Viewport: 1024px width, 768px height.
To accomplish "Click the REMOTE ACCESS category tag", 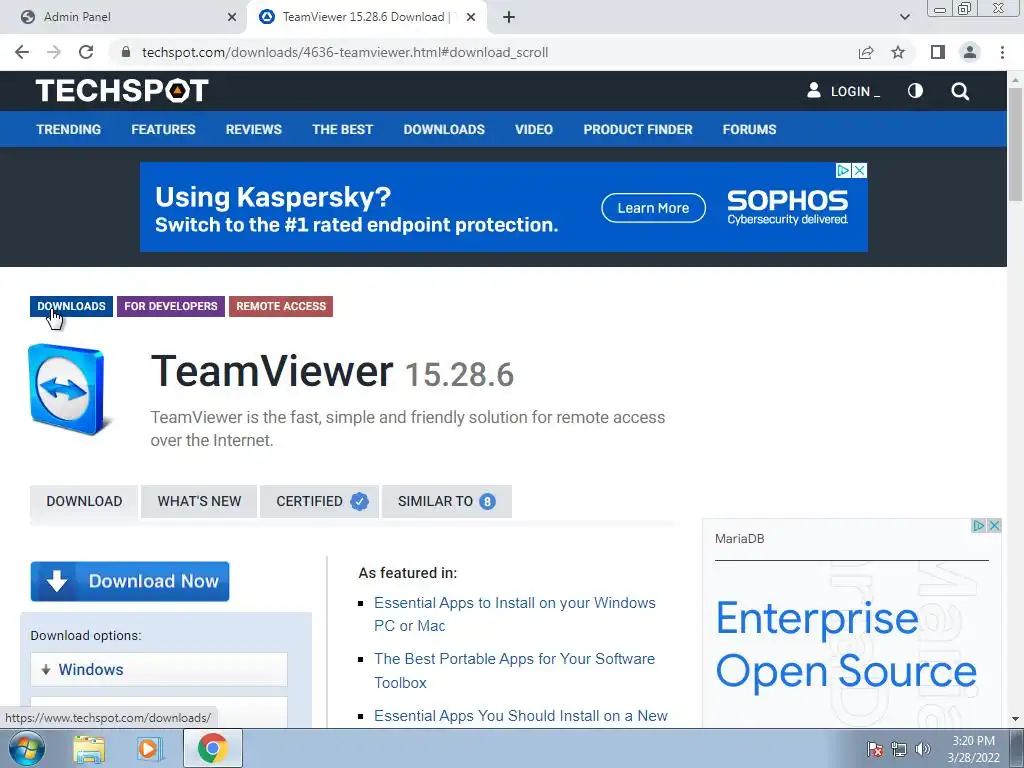I will [281, 306].
